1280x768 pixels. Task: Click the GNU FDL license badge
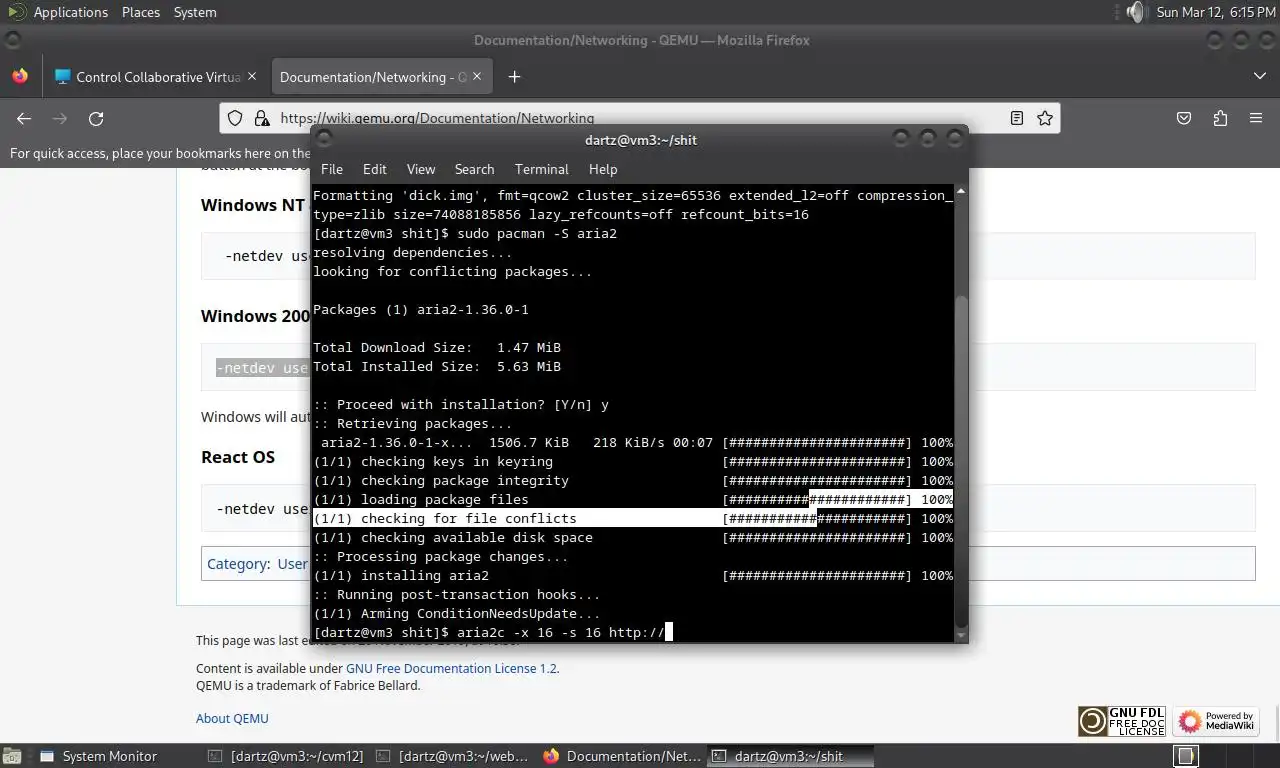point(1122,721)
